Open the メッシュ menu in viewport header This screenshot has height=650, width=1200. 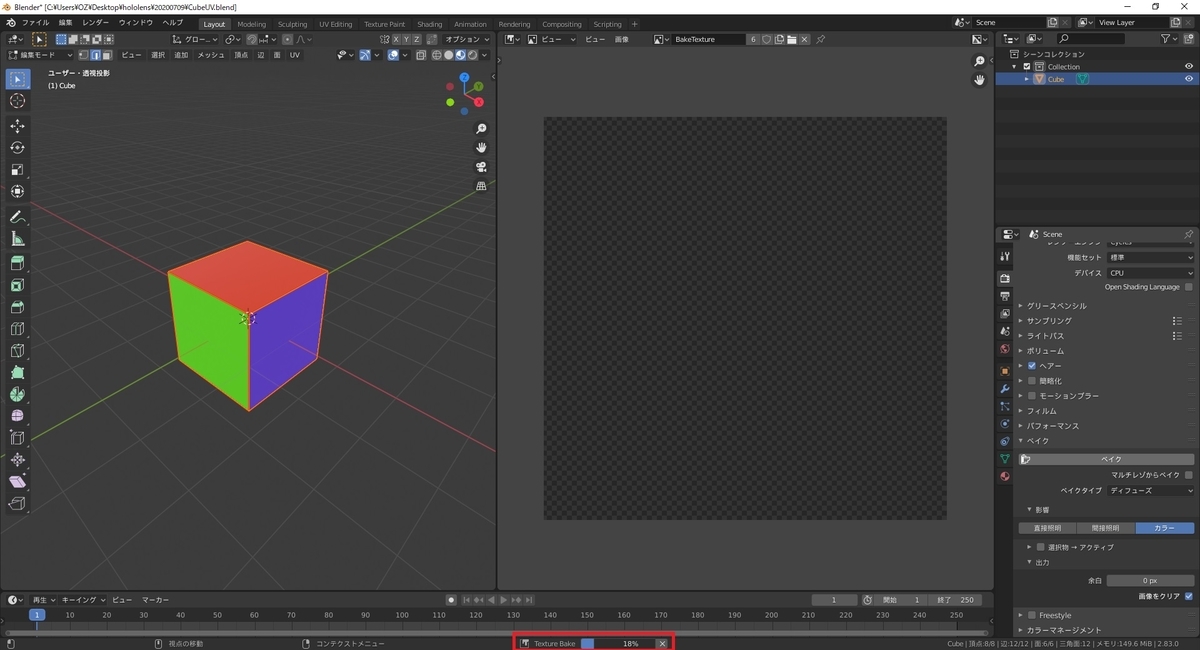pos(211,55)
